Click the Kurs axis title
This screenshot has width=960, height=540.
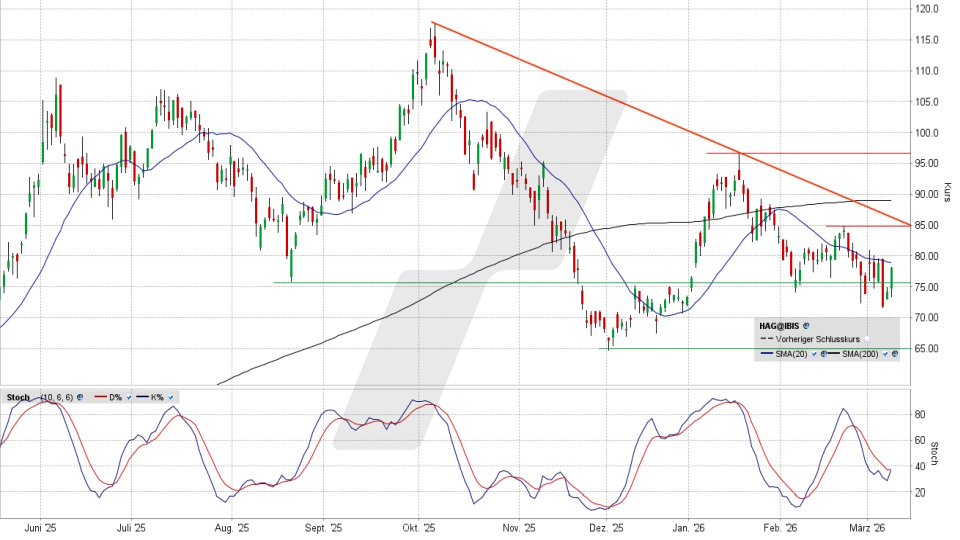coord(947,193)
